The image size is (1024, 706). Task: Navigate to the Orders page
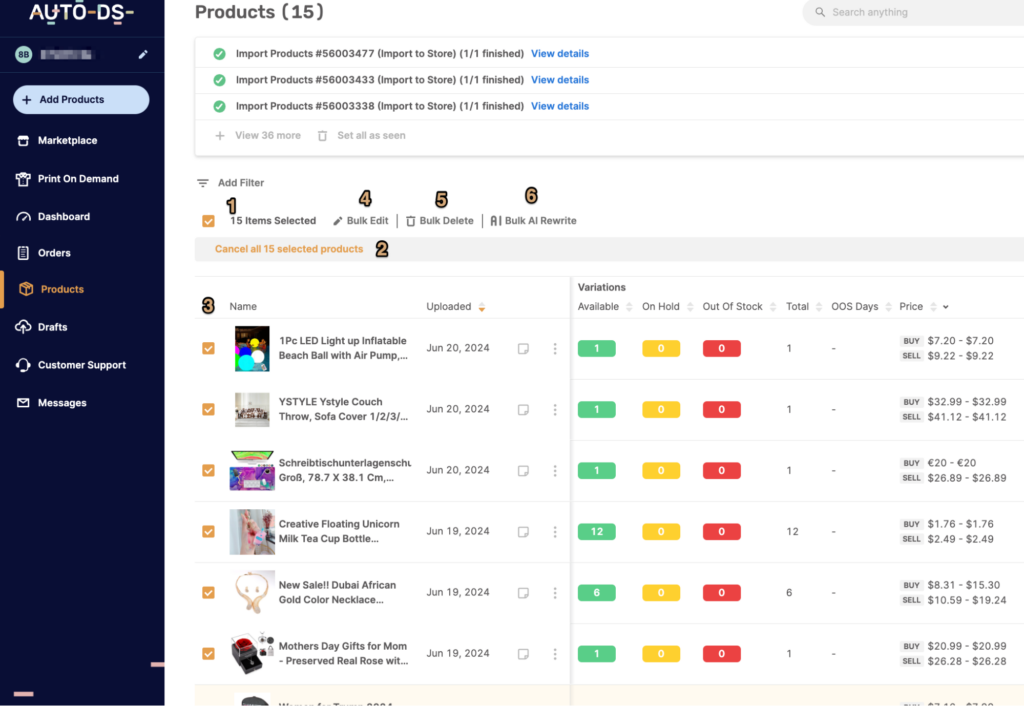tap(54, 253)
